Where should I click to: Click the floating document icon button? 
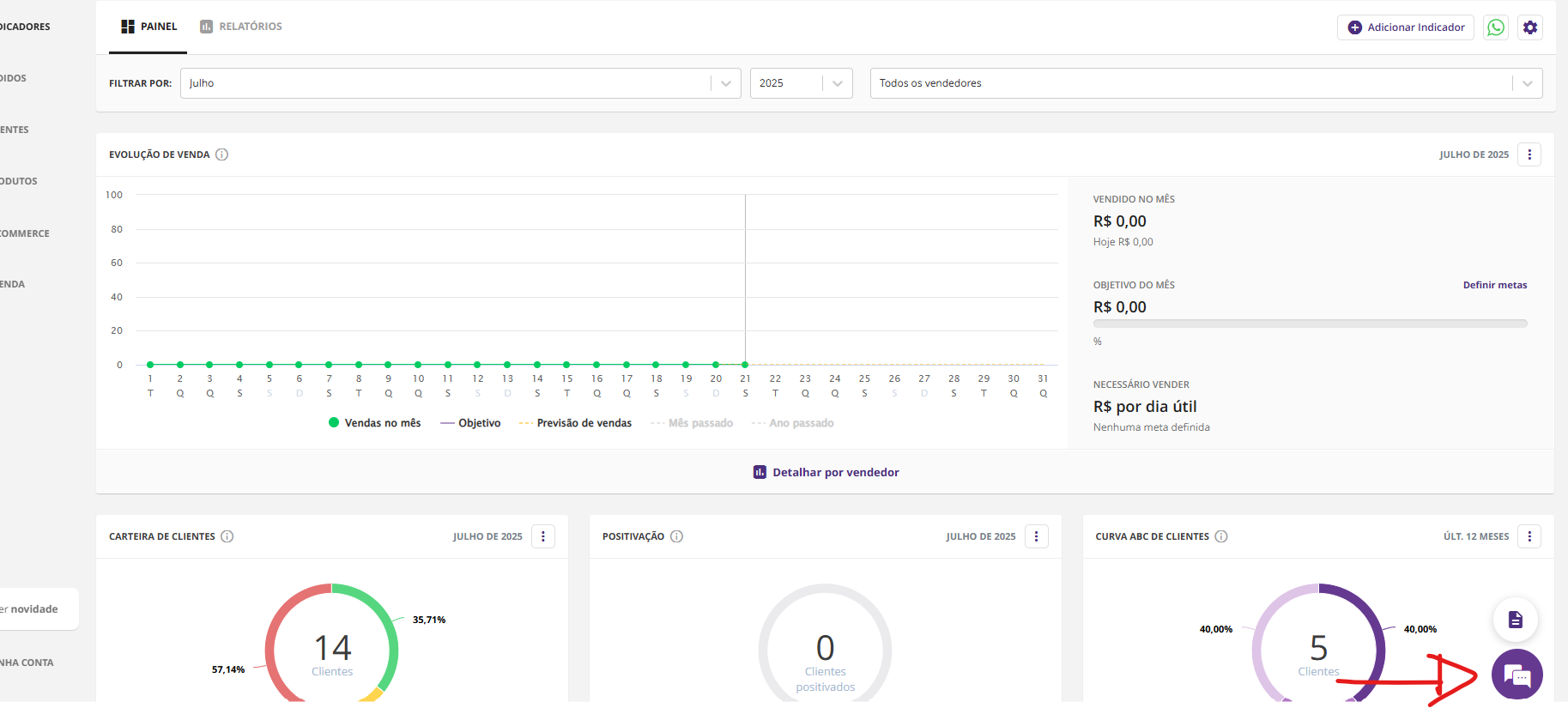click(x=1515, y=620)
